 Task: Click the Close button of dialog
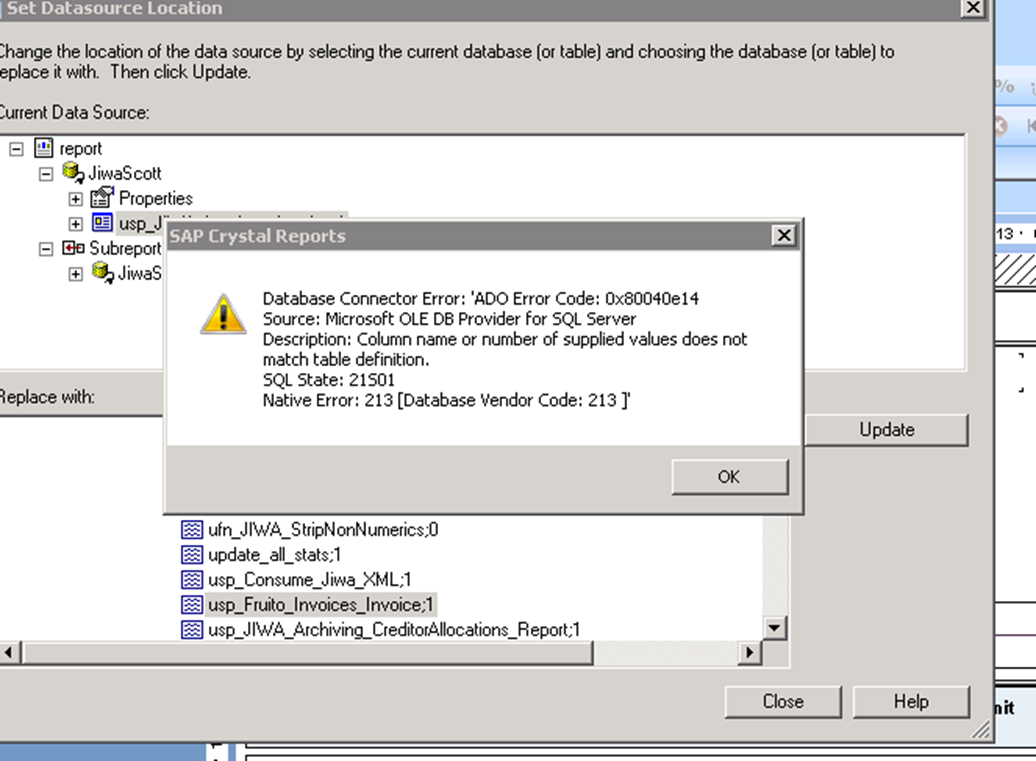[782, 702]
